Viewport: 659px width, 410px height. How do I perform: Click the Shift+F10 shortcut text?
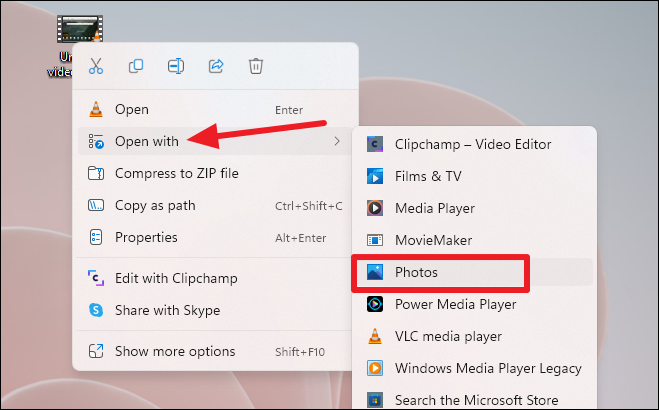coord(300,352)
